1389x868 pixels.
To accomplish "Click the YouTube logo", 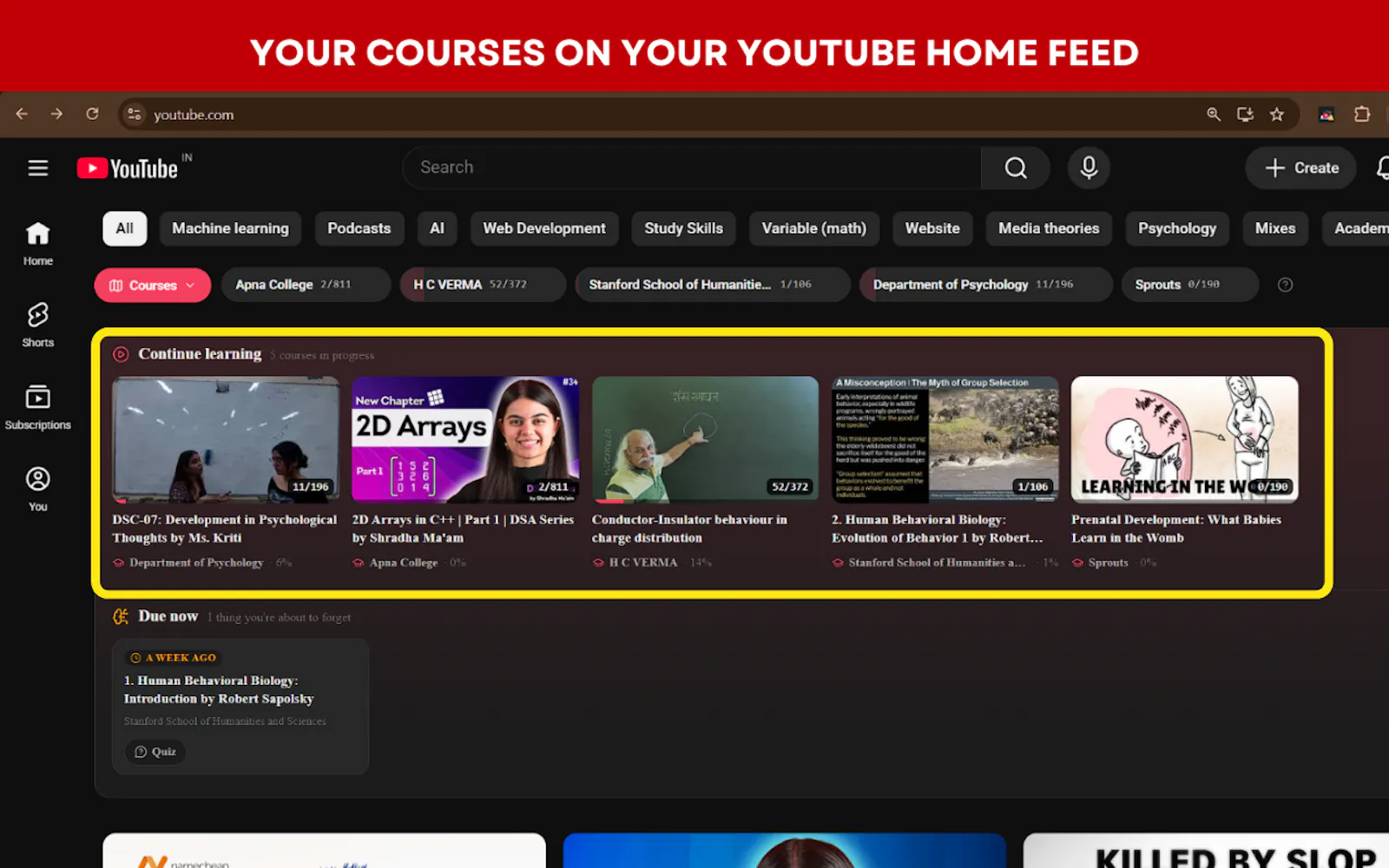I will tap(128, 168).
